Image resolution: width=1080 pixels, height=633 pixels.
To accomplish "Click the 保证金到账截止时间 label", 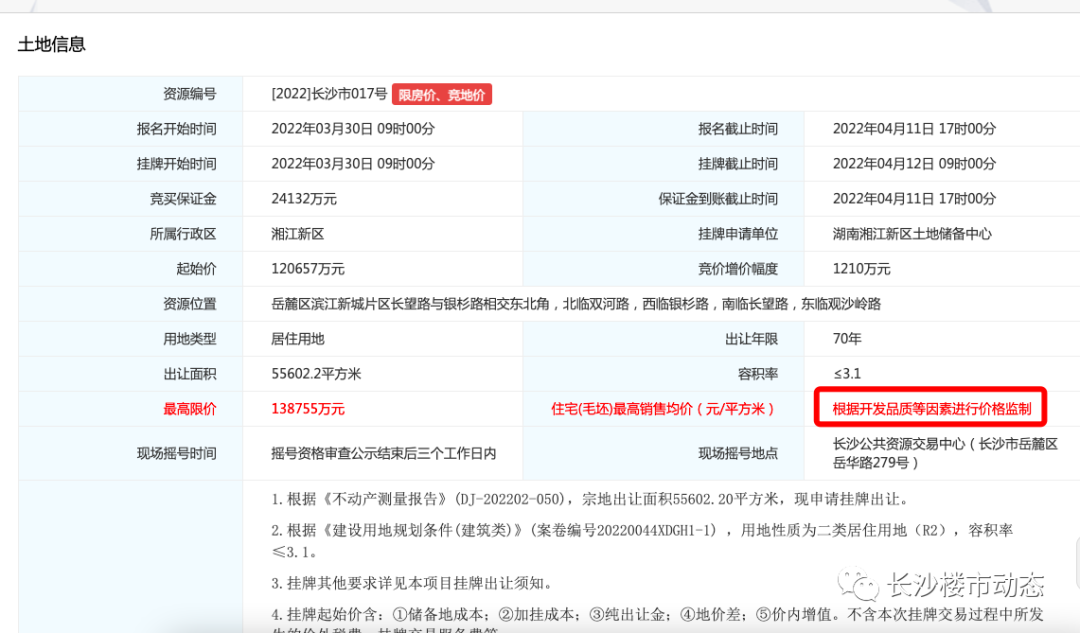I will (x=718, y=199).
